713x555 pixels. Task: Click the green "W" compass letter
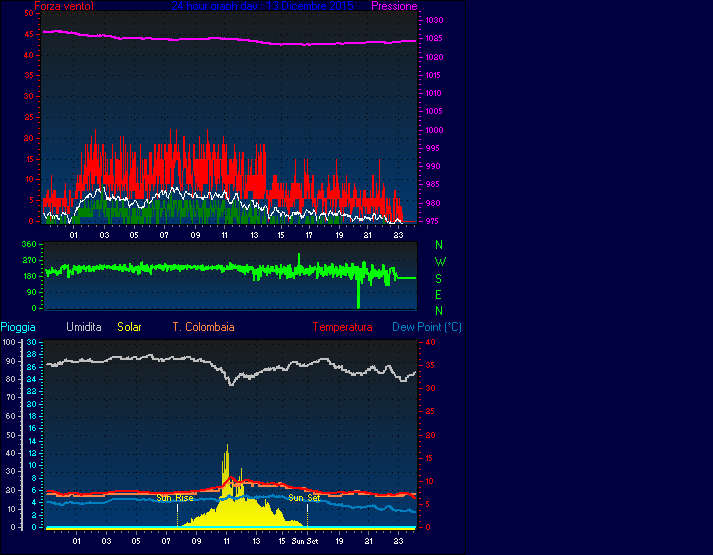440,262
